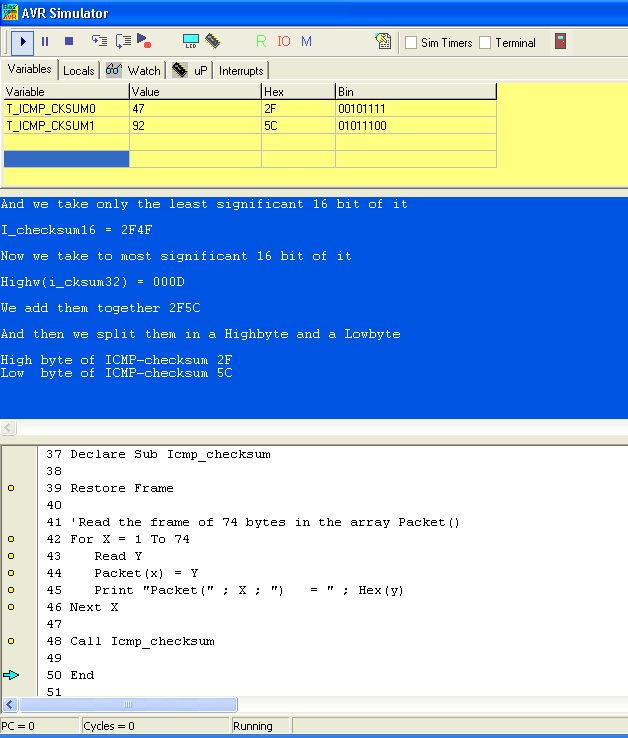Show memory with the blue M icon

click(x=306, y=41)
